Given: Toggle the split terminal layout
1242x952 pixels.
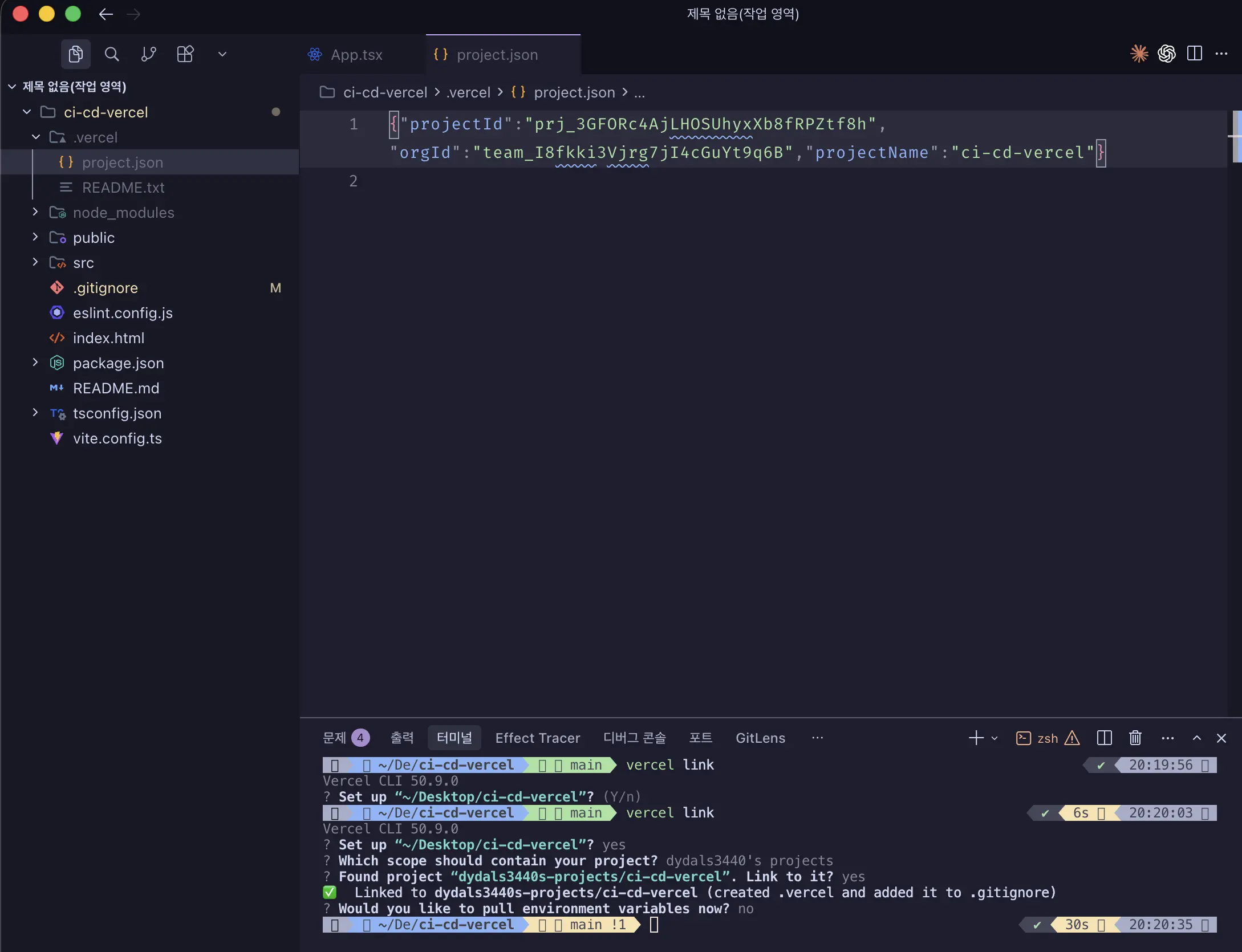Looking at the screenshot, I should click(1104, 738).
